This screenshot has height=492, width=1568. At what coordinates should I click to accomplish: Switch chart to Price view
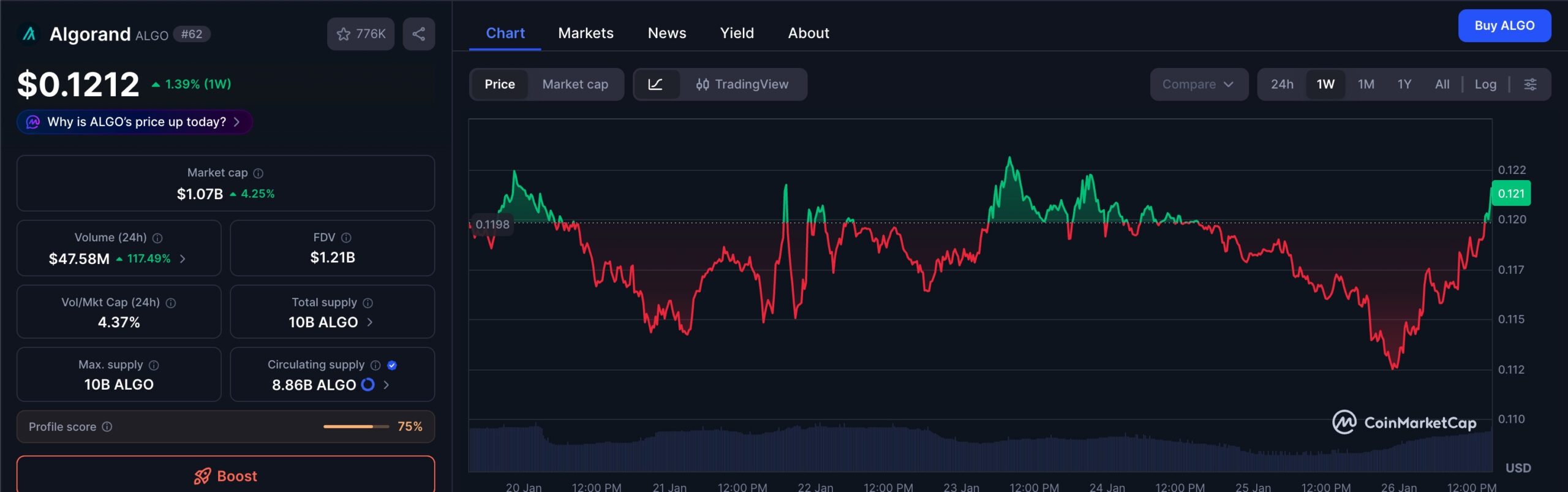tap(500, 85)
